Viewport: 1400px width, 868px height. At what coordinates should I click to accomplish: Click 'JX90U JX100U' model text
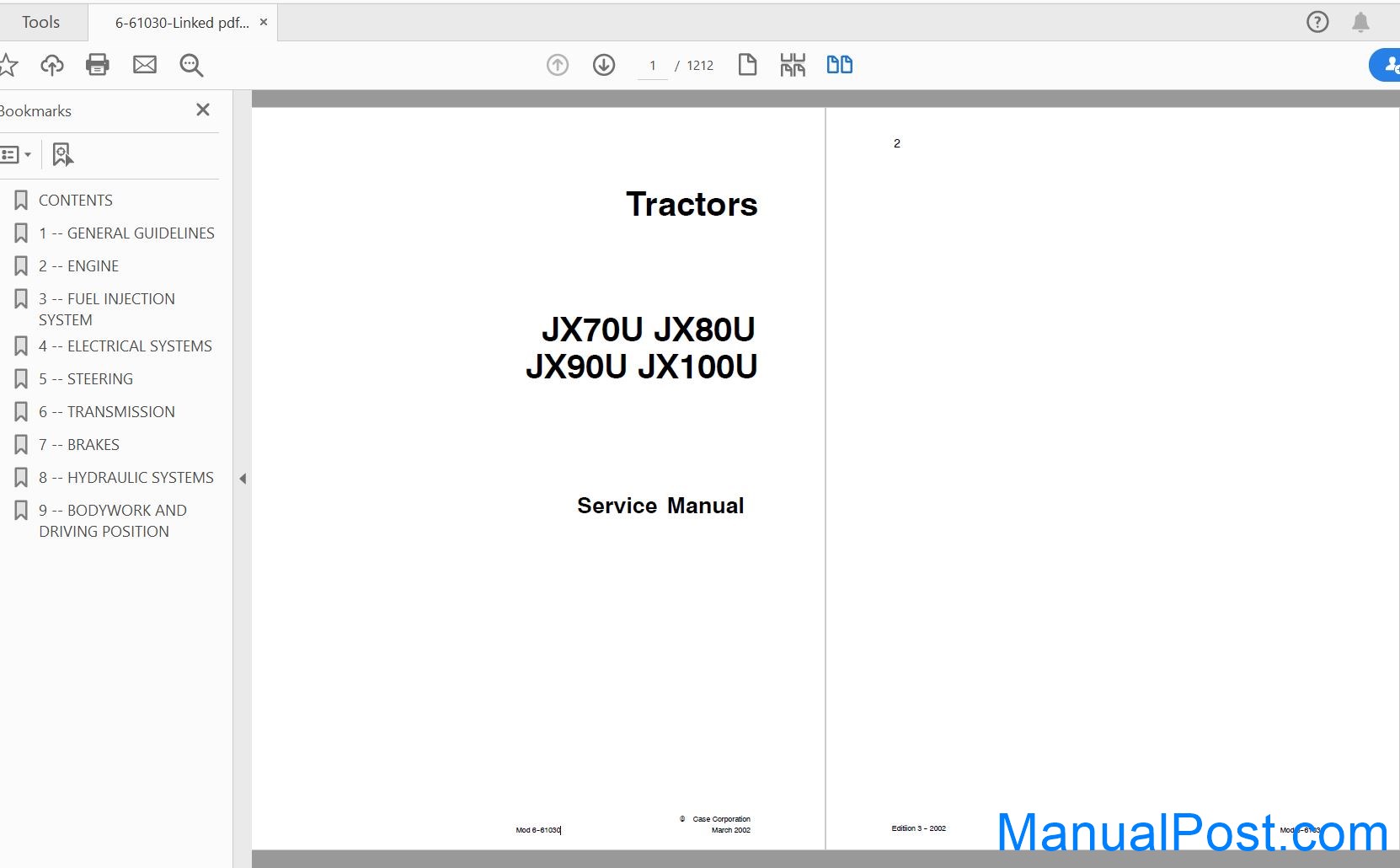642,367
